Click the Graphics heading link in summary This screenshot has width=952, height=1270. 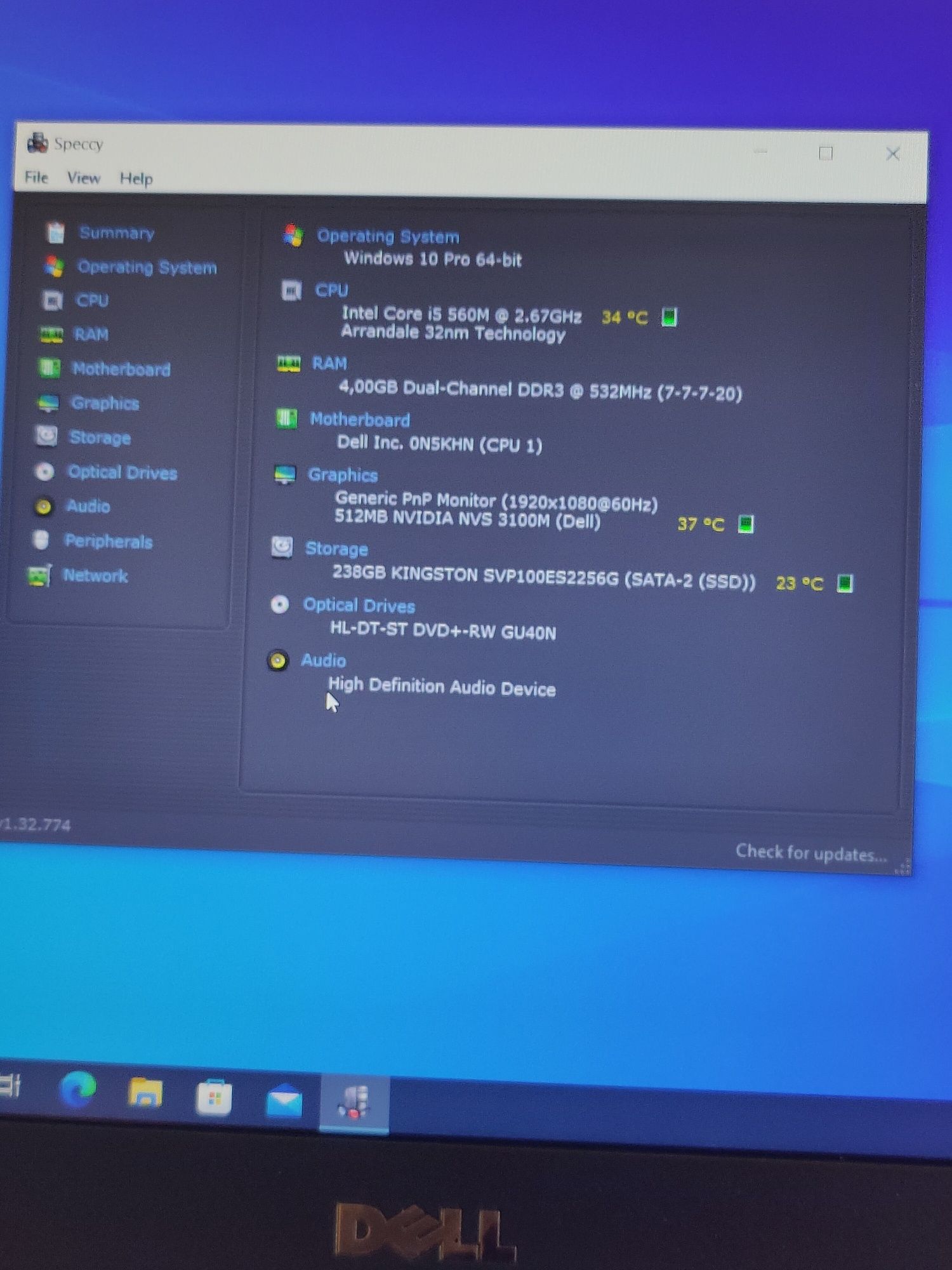pyautogui.click(x=343, y=475)
